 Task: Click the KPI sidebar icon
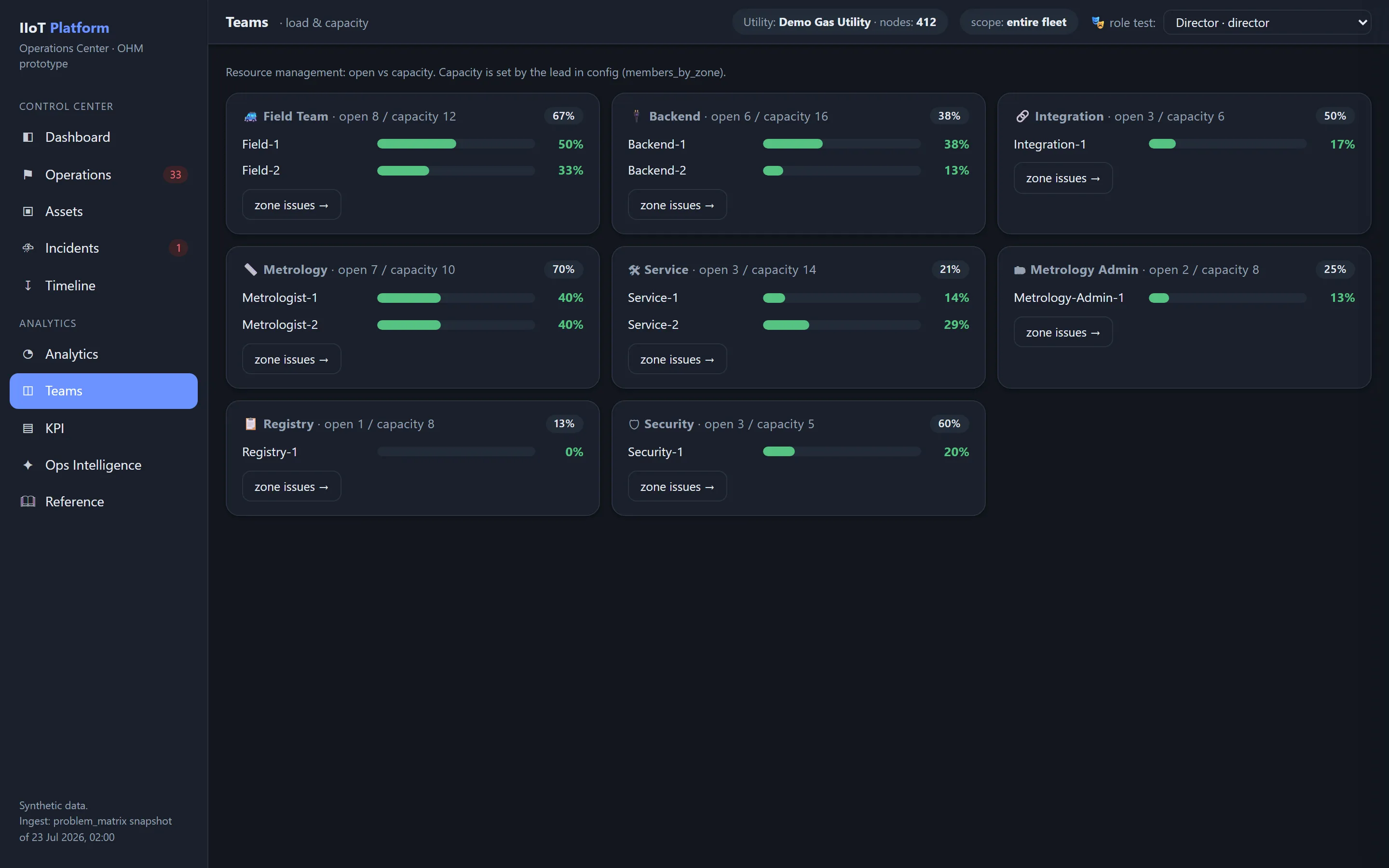(27, 428)
